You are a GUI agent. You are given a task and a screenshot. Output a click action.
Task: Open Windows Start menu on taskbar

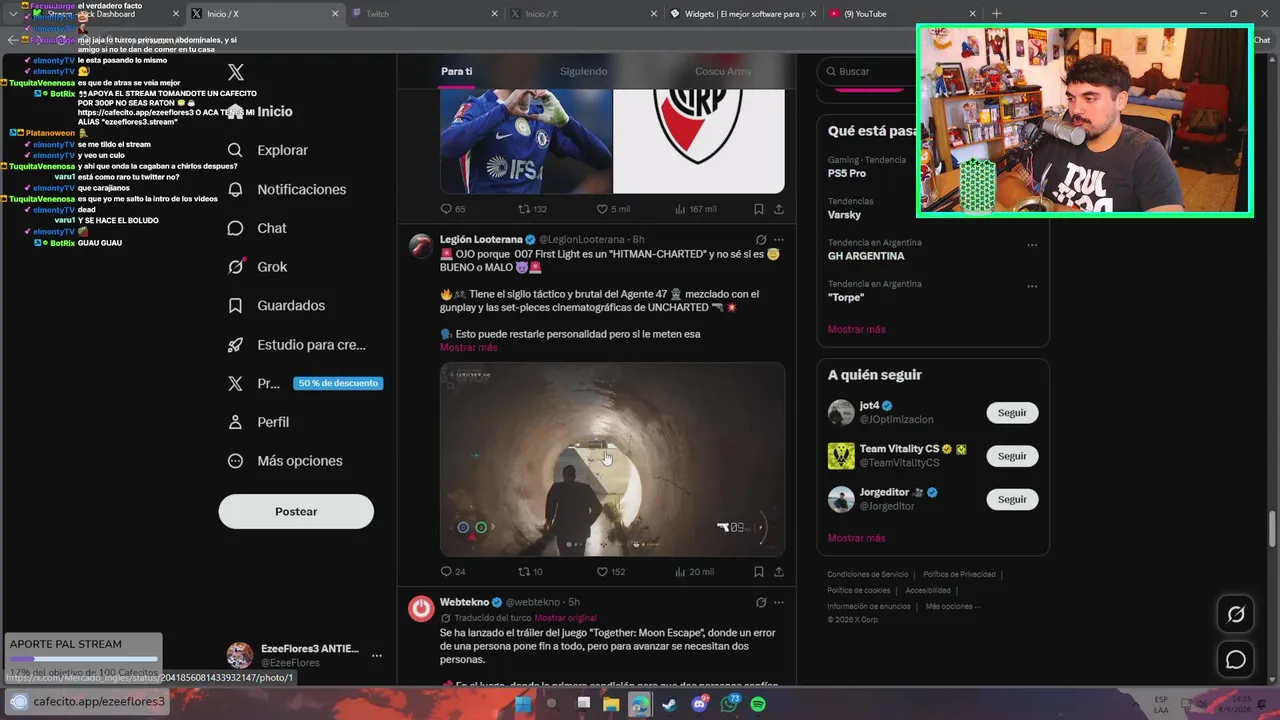pyautogui.click(x=522, y=704)
